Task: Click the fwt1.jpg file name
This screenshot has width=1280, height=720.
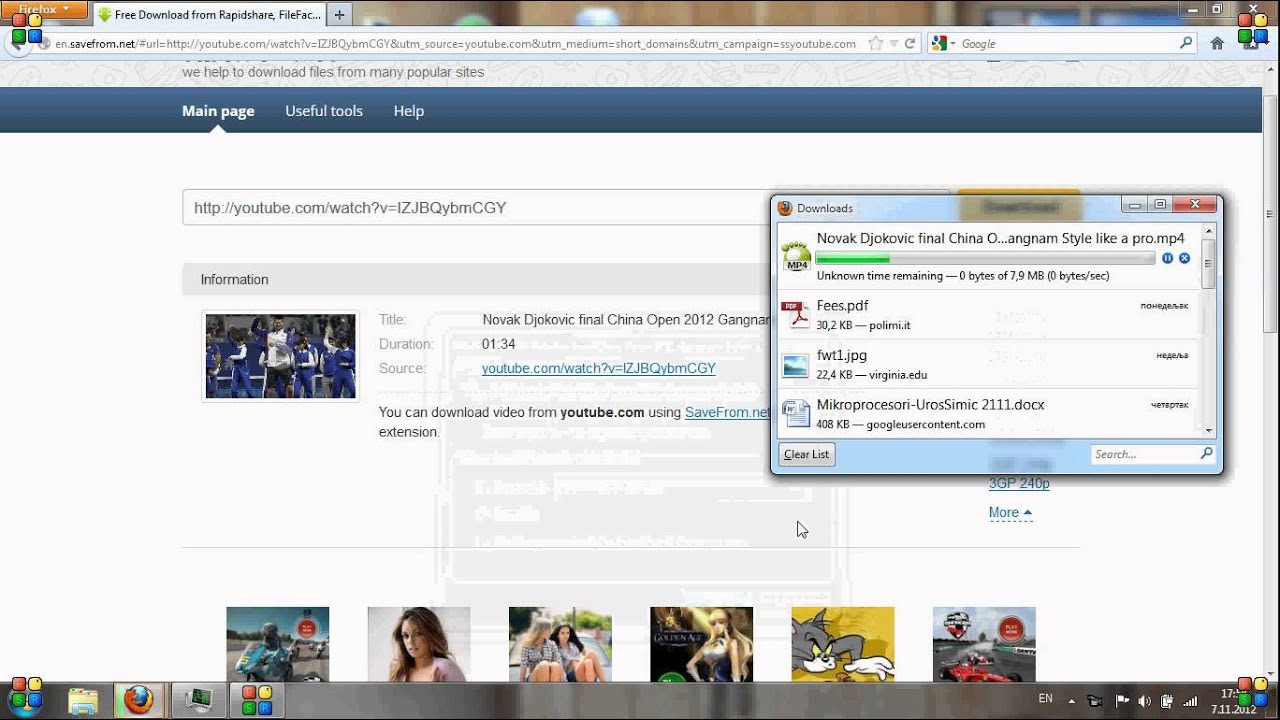Action: click(x=841, y=355)
